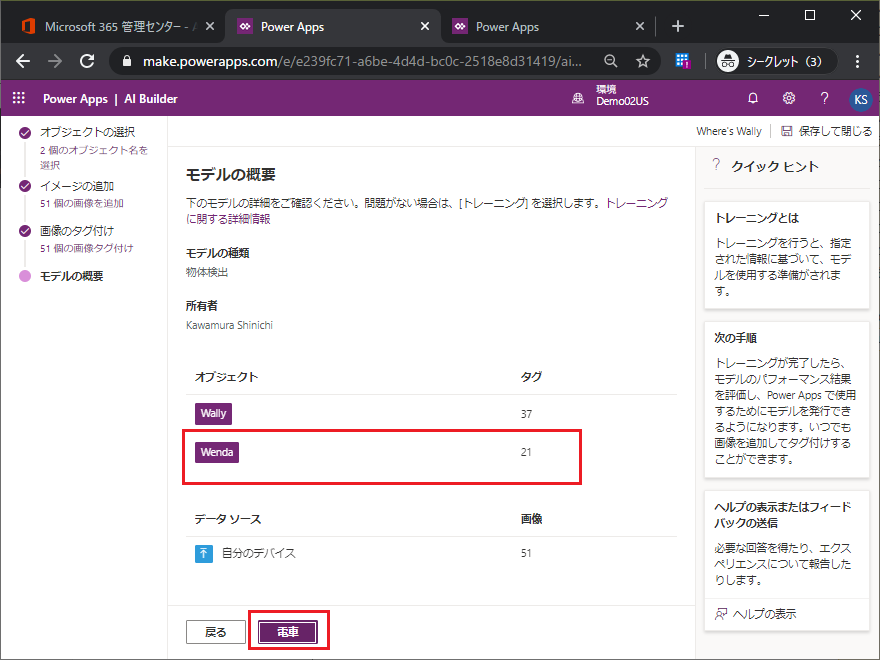Open the help question mark in header
The width and height of the screenshot is (880, 660).
[x=824, y=98]
